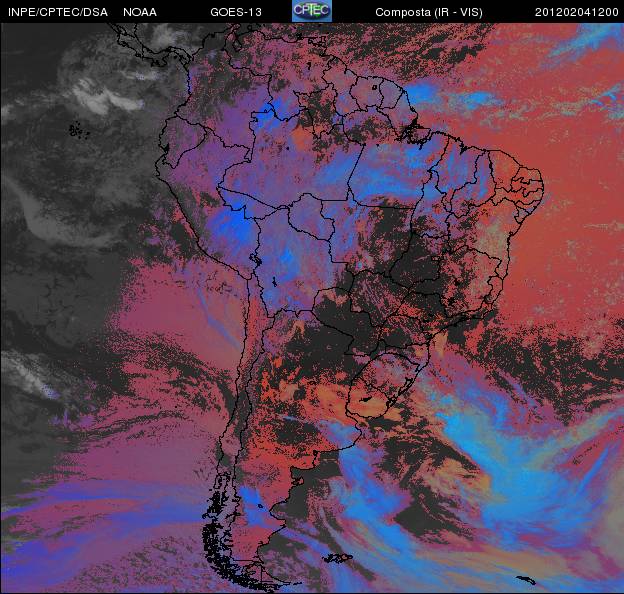Click the INPE/CPTEC/DSA header label
This screenshot has width=624, height=594.
tap(58, 12)
